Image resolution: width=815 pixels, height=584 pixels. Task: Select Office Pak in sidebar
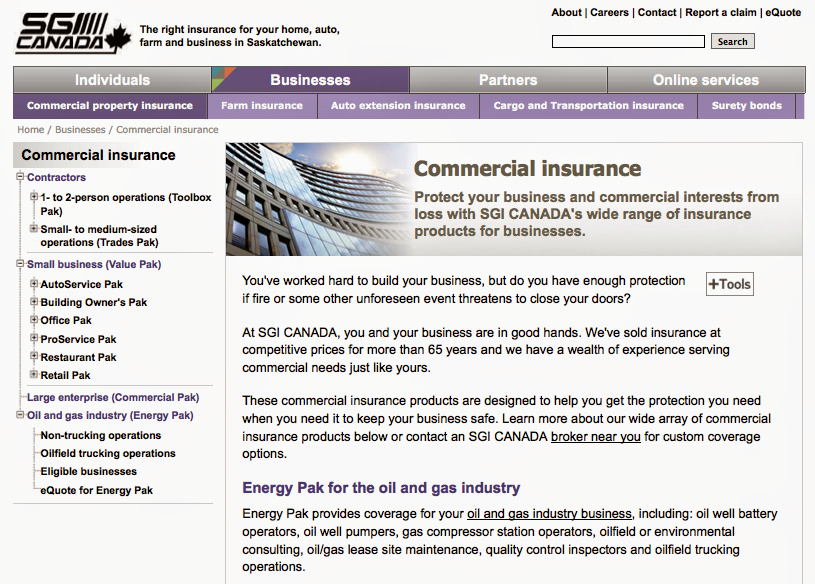pyautogui.click(x=66, y=320)
